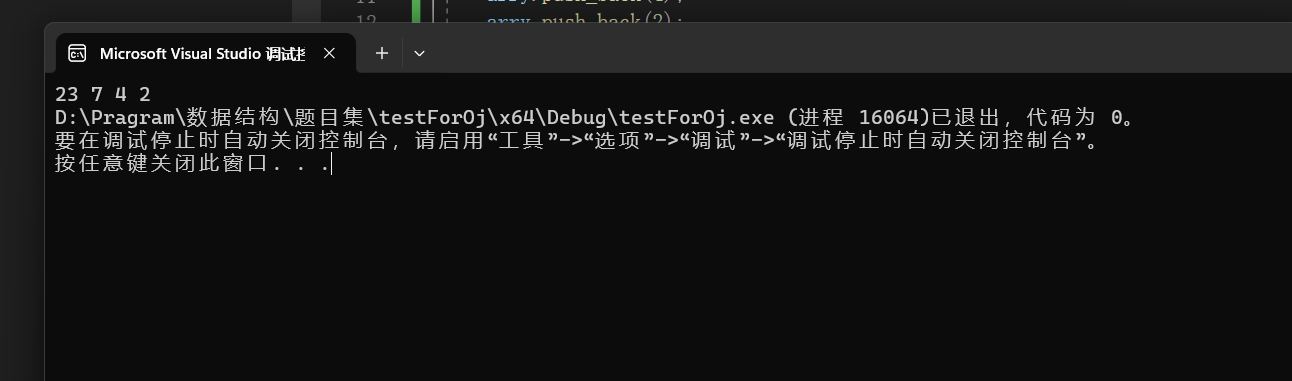Viewport: 1292px width, 381px height.
Task: Click the exit code 0 at line end
Action: tap(1117, 118)
